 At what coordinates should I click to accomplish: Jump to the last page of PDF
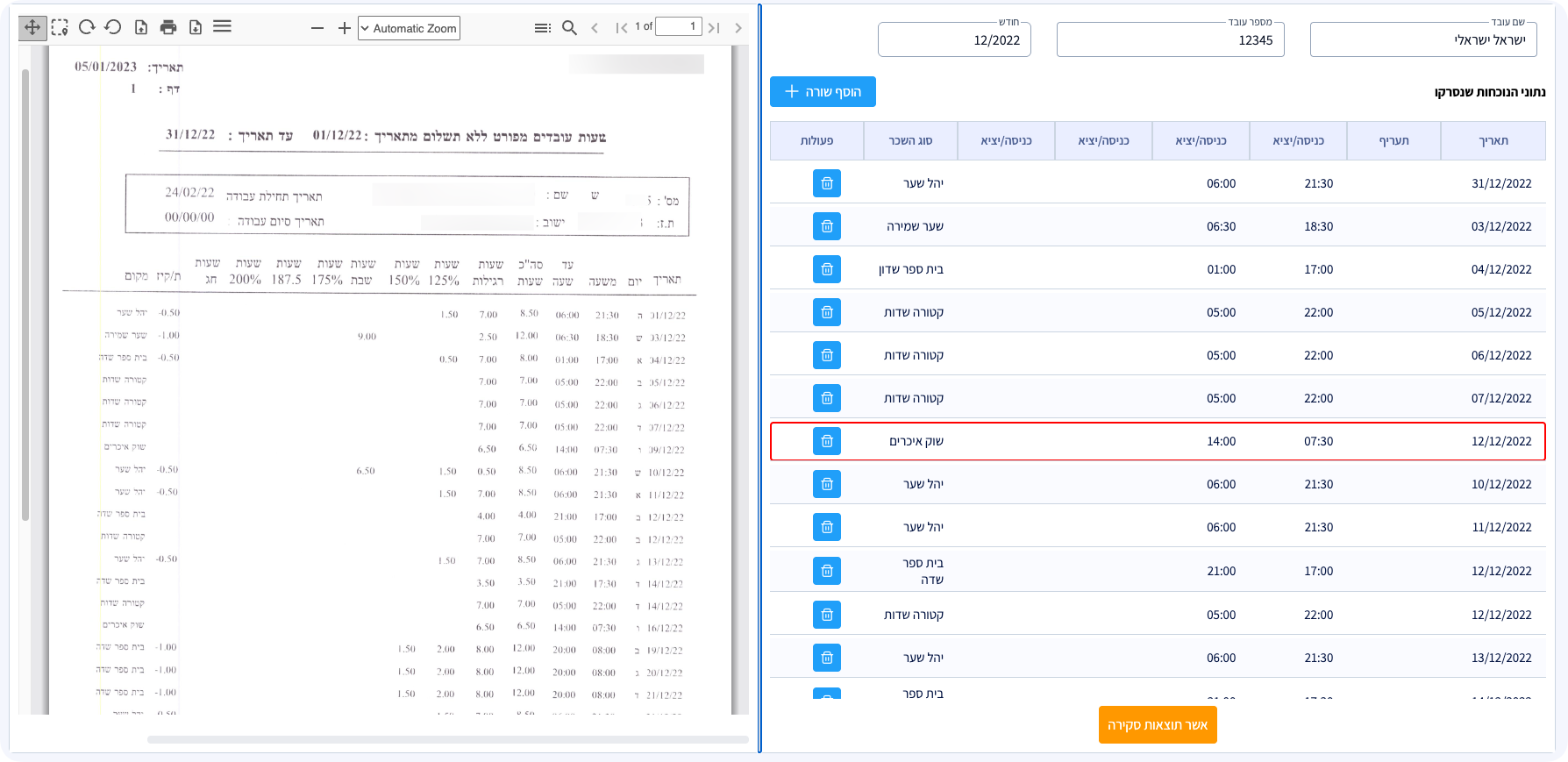714,28
